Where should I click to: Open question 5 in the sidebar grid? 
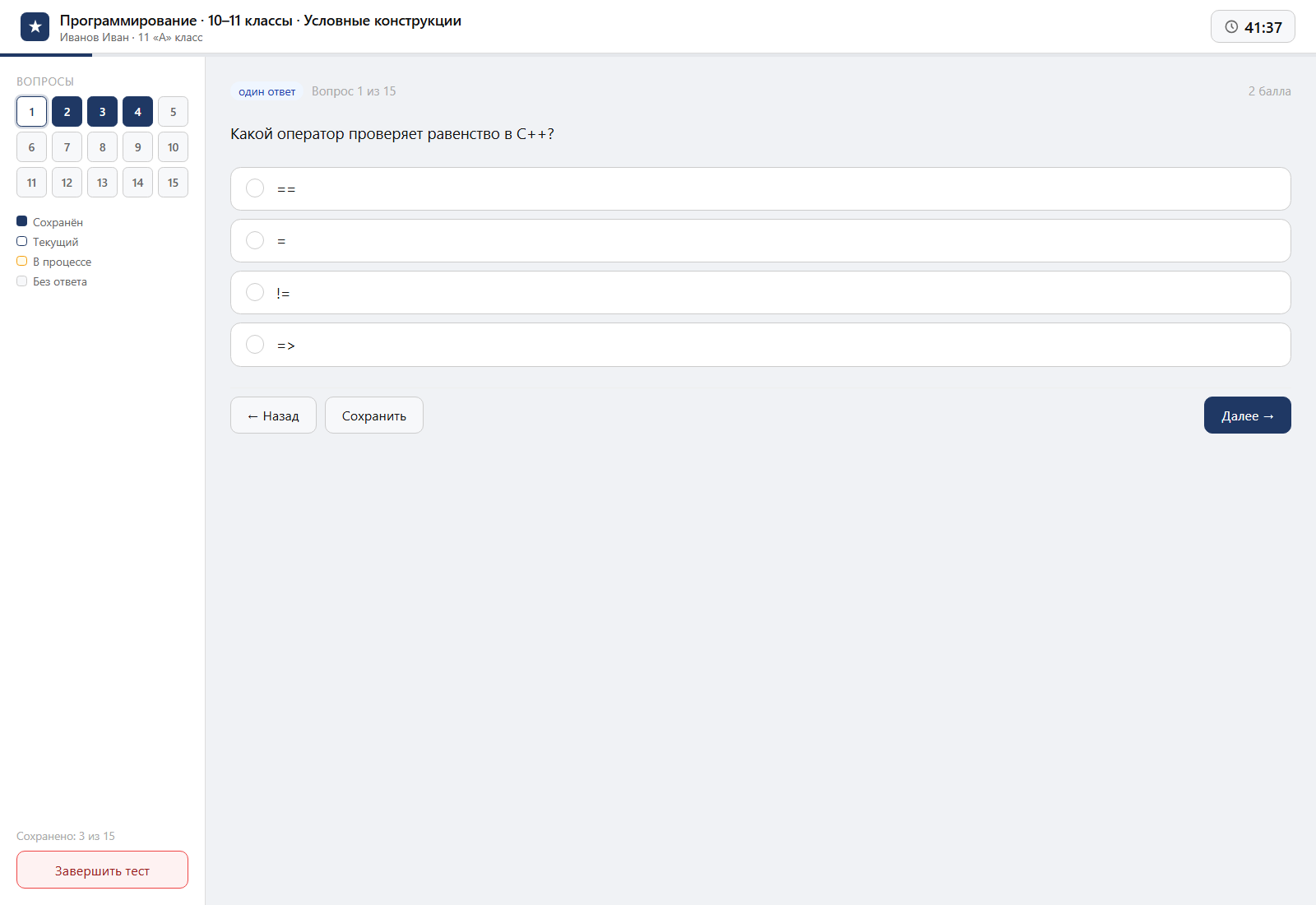[x=173, y=112]
